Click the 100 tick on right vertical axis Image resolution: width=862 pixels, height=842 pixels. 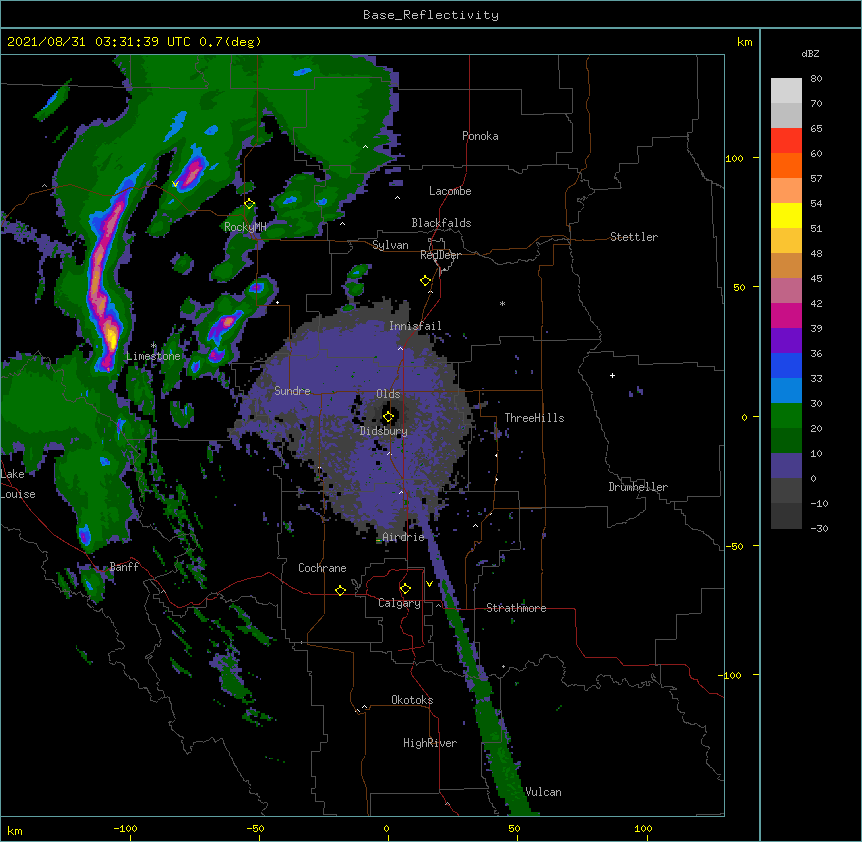coord(734,158)
